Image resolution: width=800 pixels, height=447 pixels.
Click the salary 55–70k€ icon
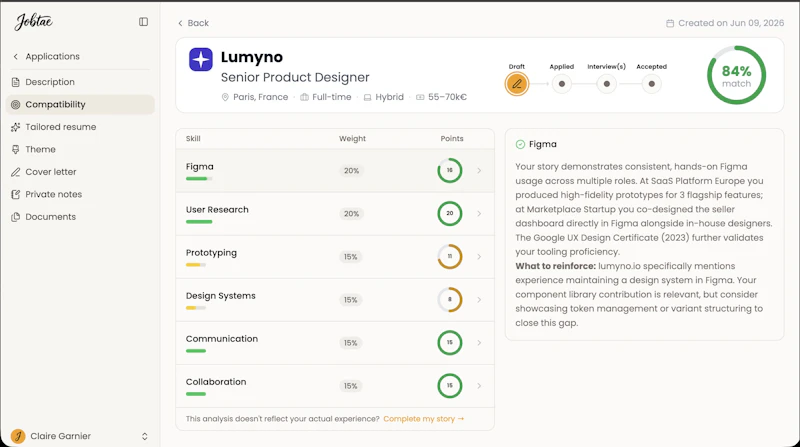420,97
